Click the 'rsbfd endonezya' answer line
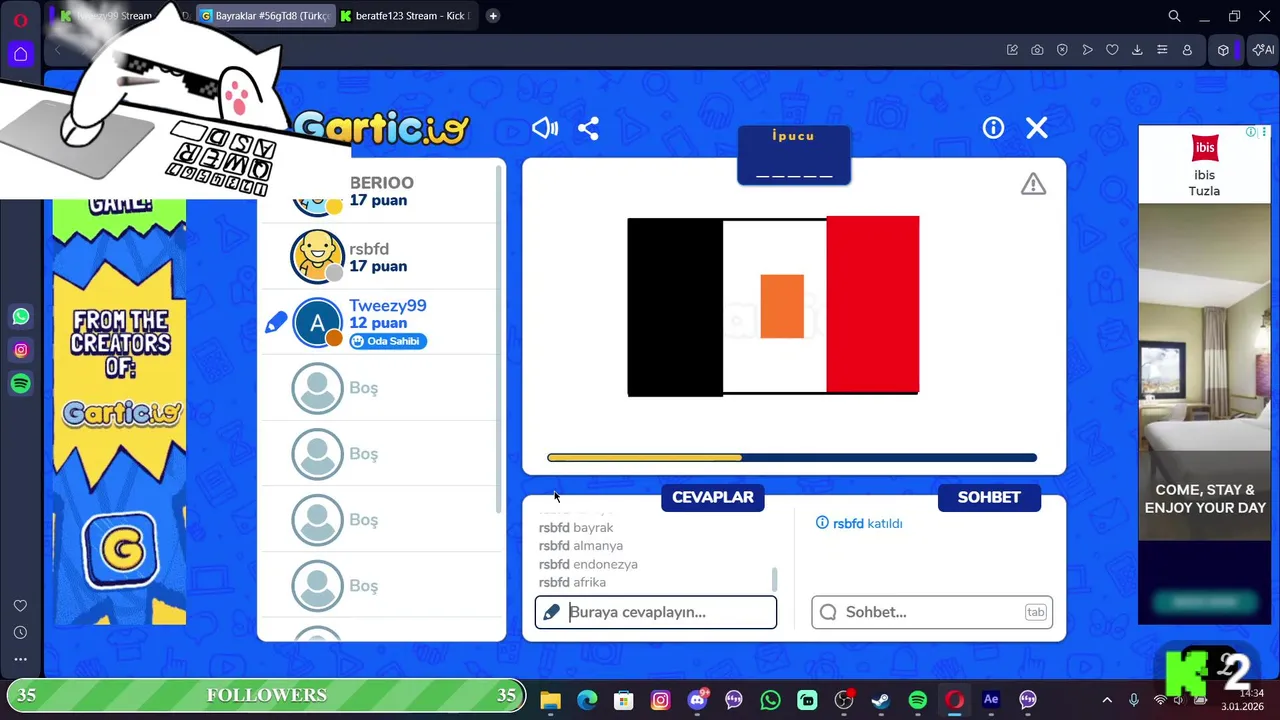Viewport: 1280px width, 720px height. (588, 564)
